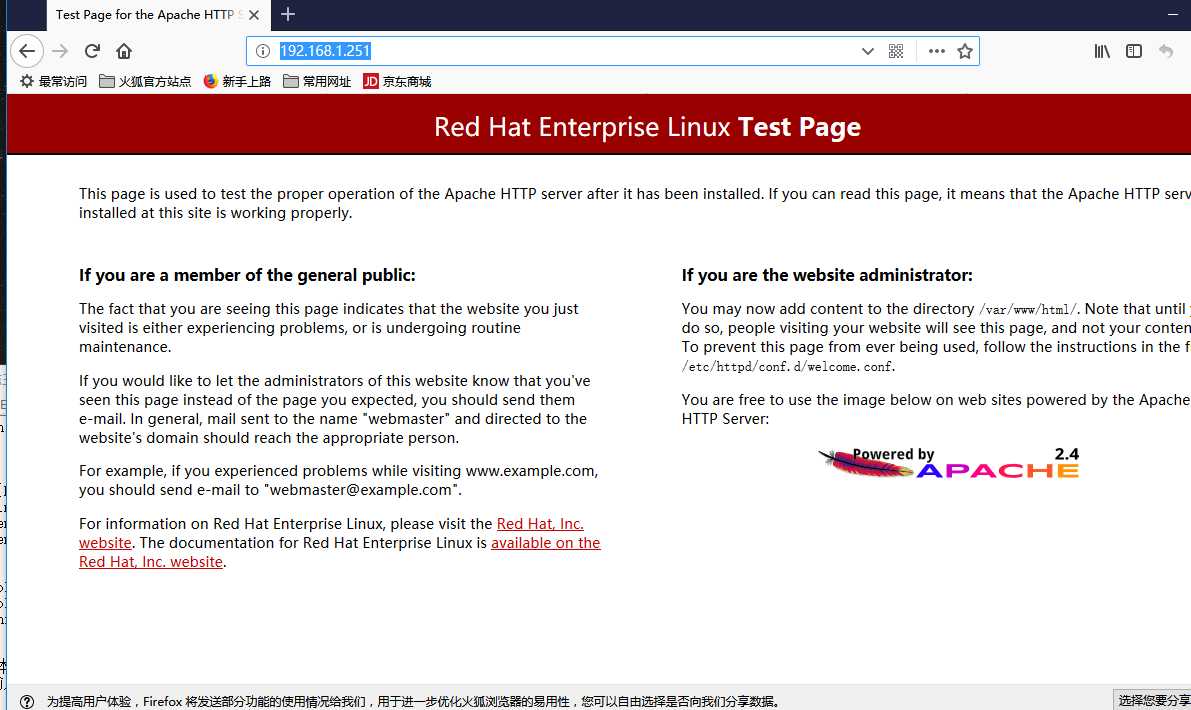
Task: Open the 'available on the' documentation link
Action: tap(545, 543)
